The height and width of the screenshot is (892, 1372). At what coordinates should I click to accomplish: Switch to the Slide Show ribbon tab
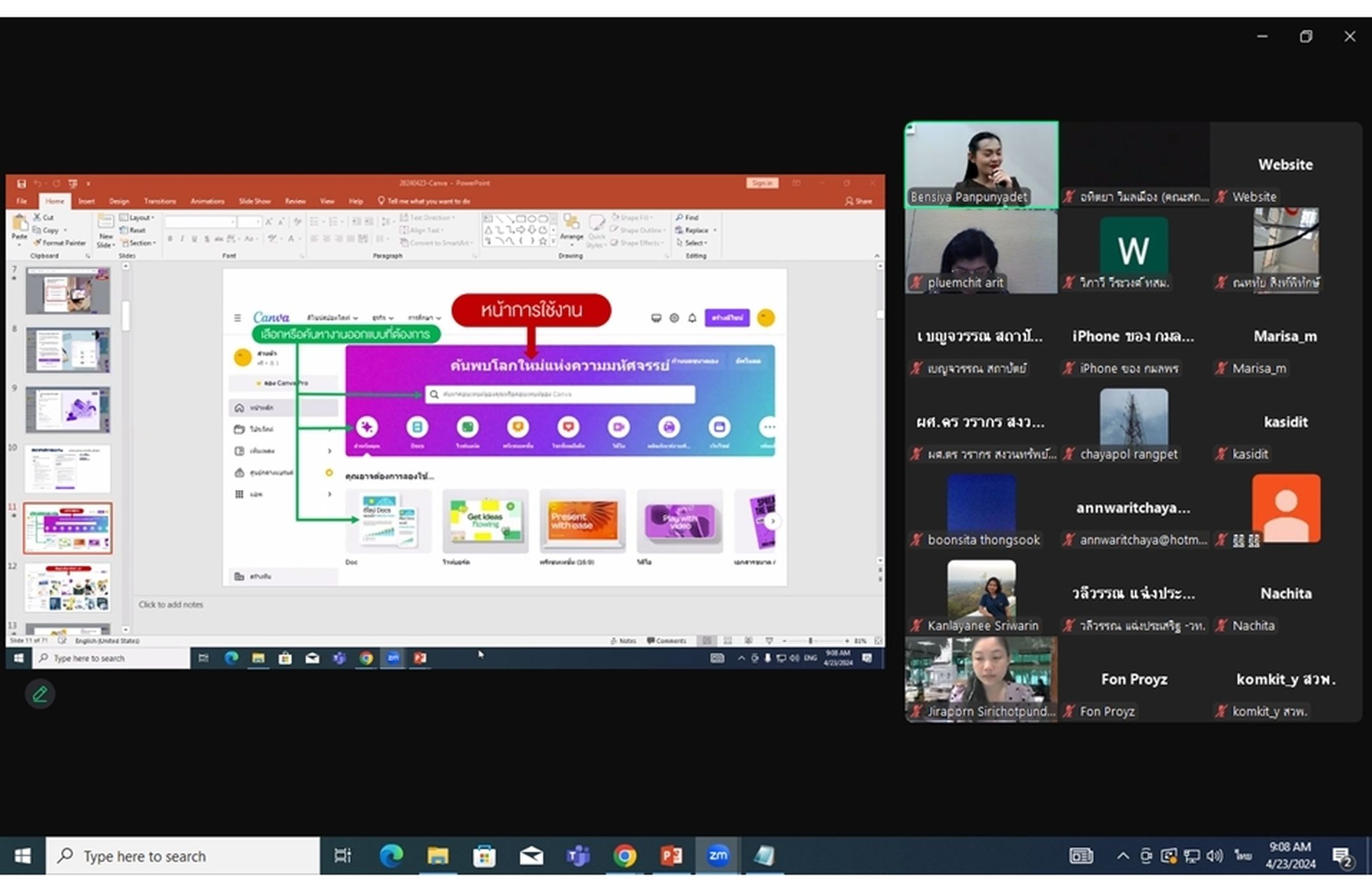pos(254,201)
